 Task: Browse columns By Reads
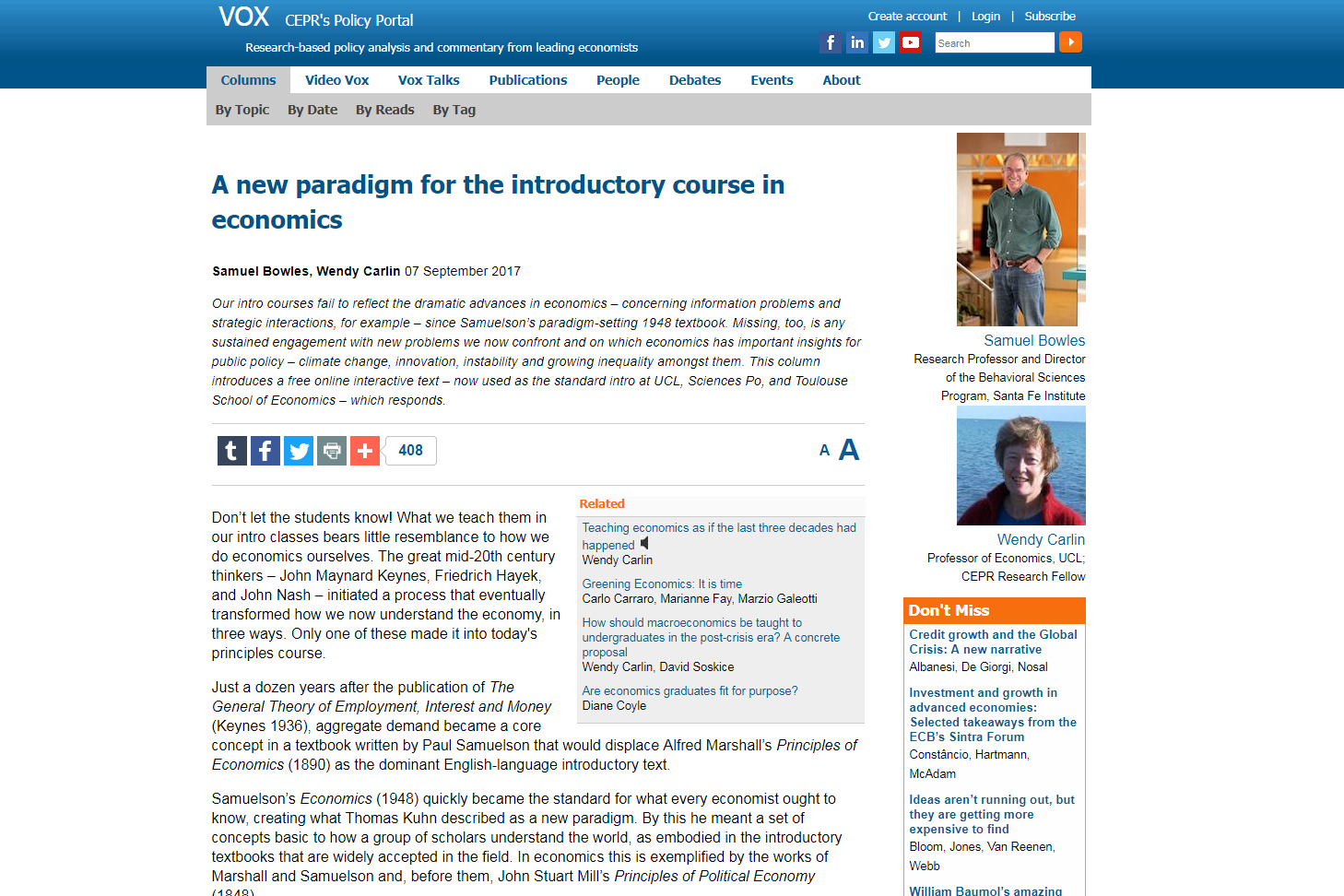385,110
